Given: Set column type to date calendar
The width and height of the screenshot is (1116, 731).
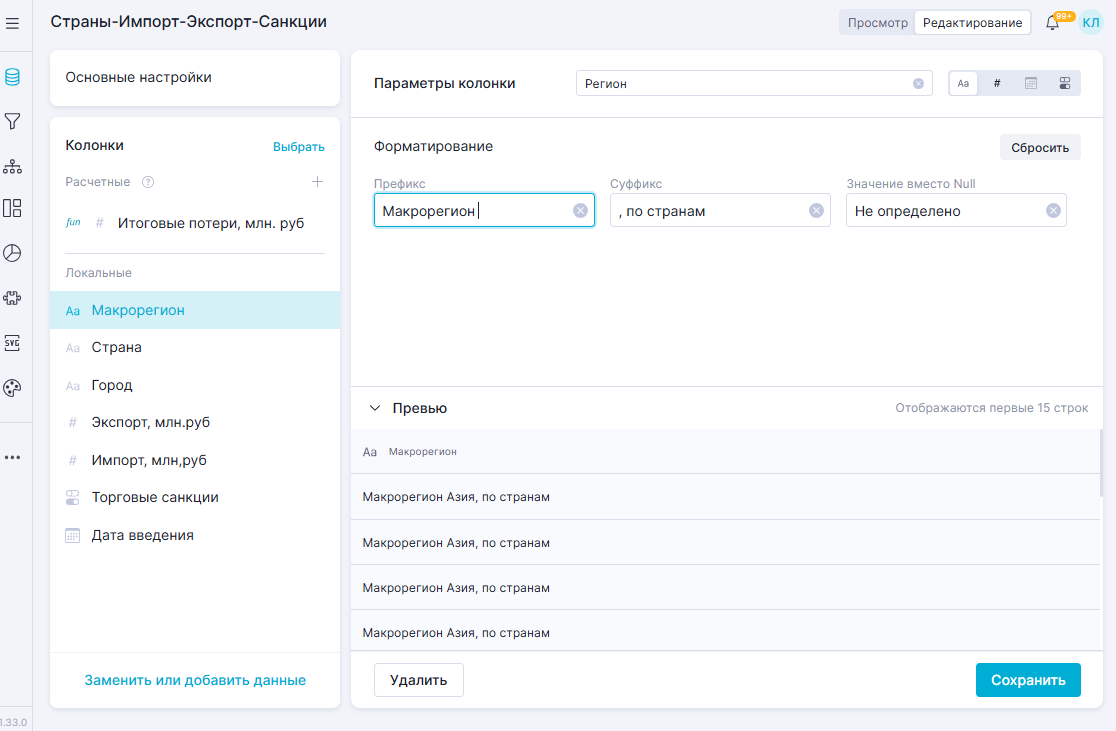Looking at the screenshot, I should click(1031, 84).
